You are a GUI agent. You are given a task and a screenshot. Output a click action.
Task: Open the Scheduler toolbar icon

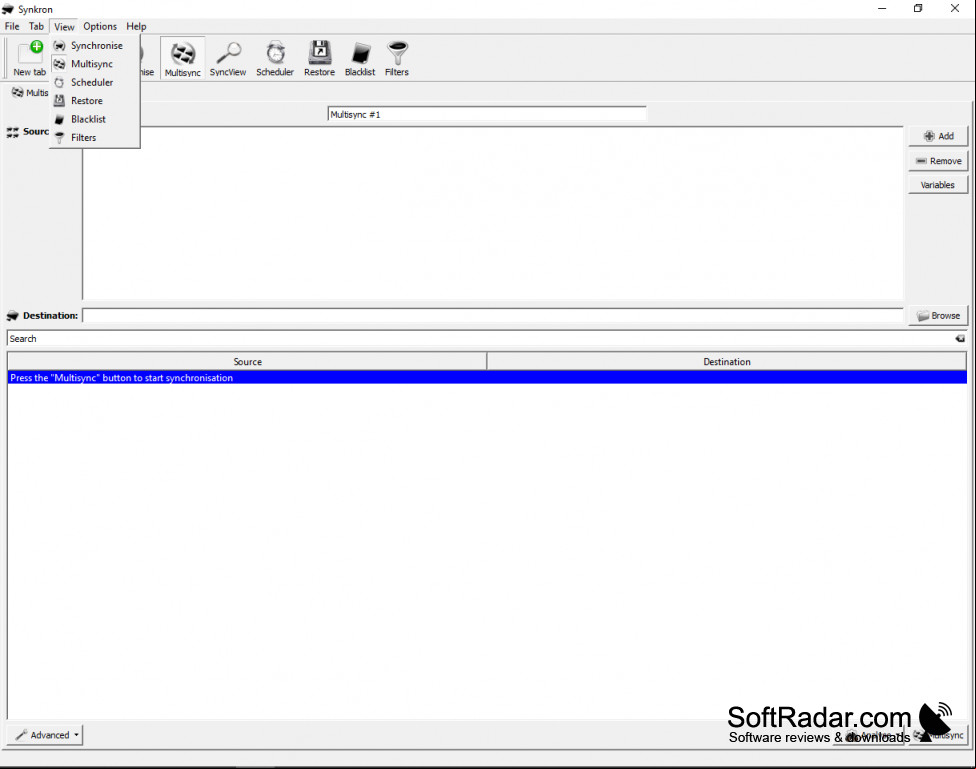[x=274, y=58]
